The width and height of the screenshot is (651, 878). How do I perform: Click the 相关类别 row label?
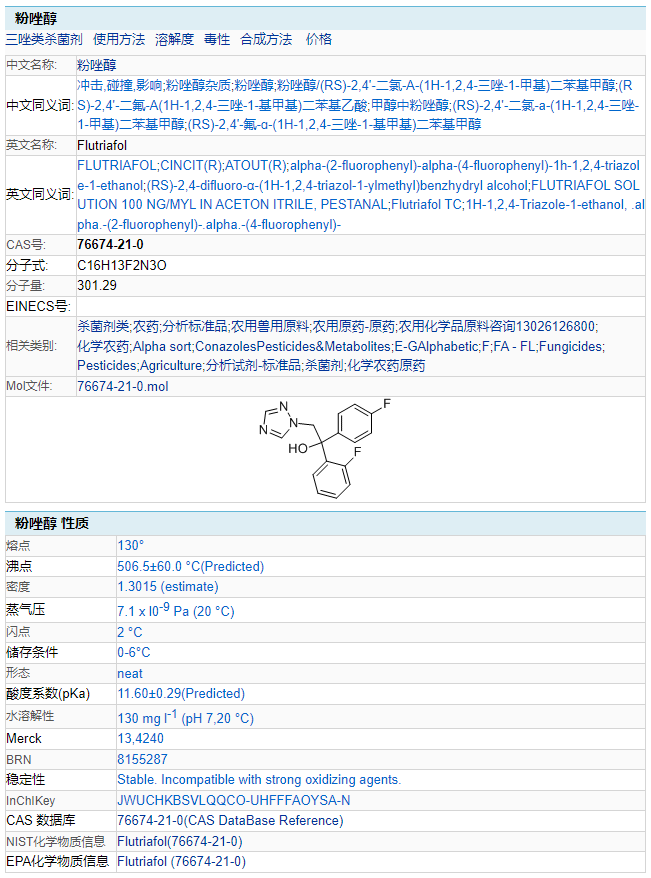(31, 346)
